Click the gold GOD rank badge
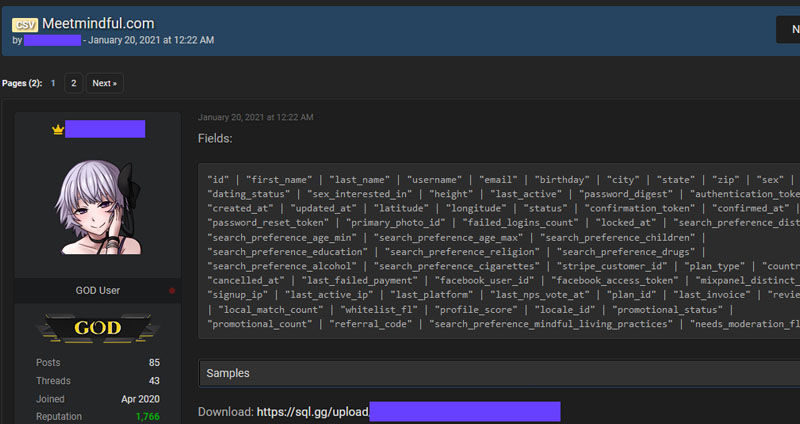 click(x=98, y=328)
